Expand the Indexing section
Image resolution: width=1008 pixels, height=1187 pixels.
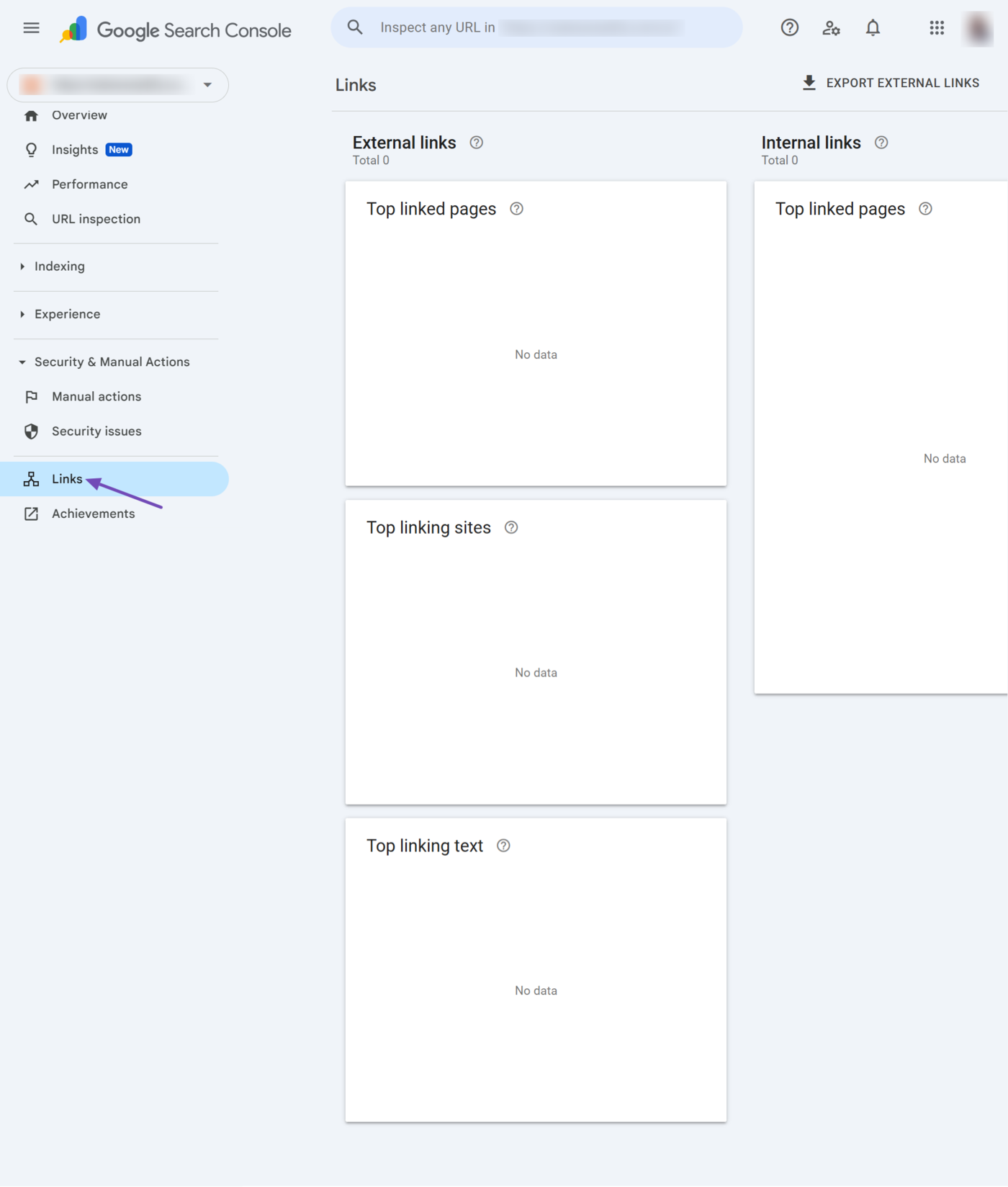coord(59,266)
